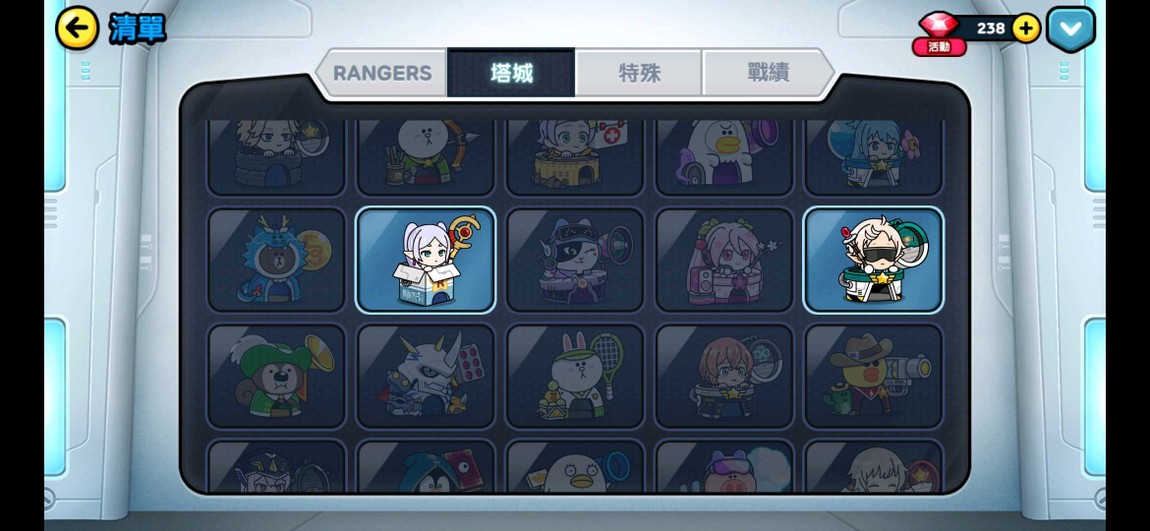Tap the red ruby gem icon
This screenshot has height=531, width=1150.
click(x=939, y=24)
